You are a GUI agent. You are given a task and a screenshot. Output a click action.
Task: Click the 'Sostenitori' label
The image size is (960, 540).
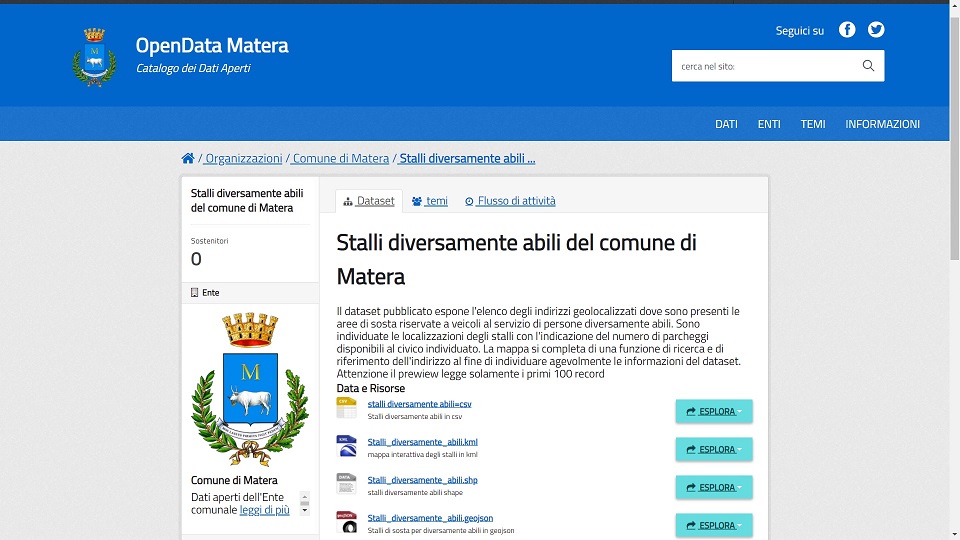209,241
